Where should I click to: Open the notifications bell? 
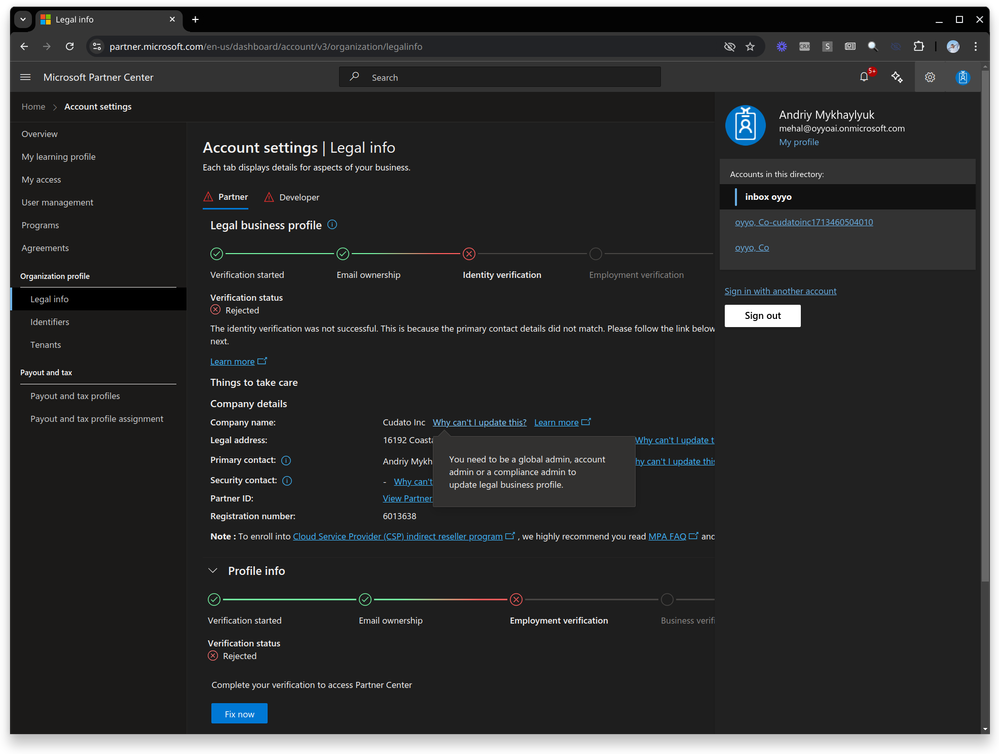point(864,76)
